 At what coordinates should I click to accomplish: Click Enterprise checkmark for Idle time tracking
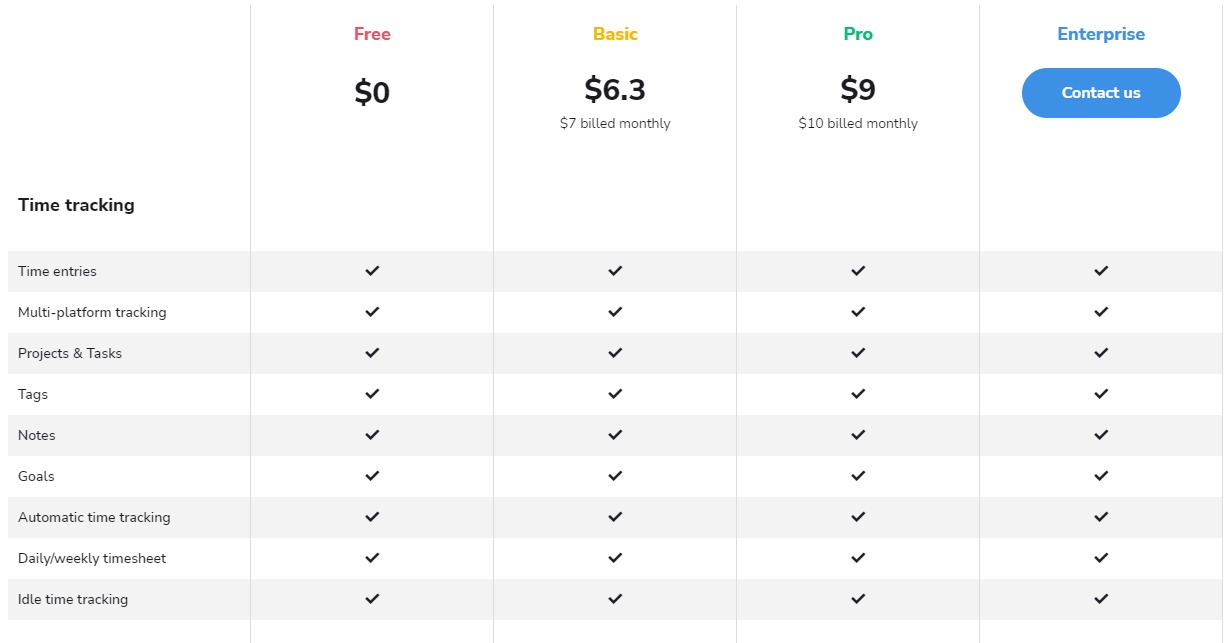pyautogui.click(x=1101, y=599)
